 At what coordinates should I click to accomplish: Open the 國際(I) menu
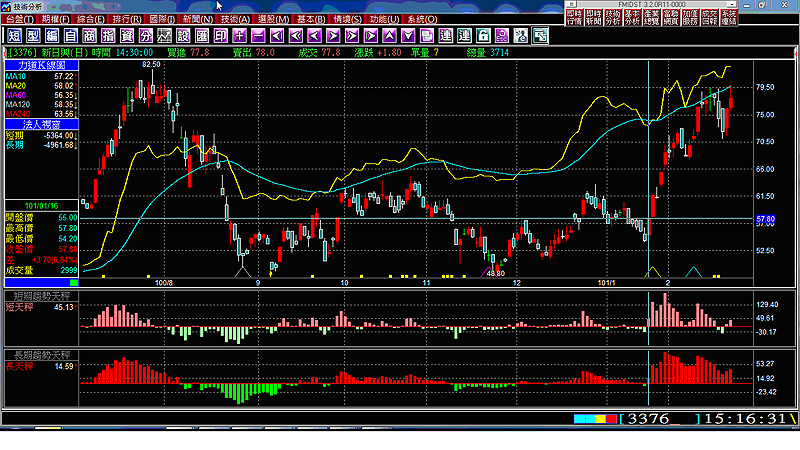click(x=162, y=19)
